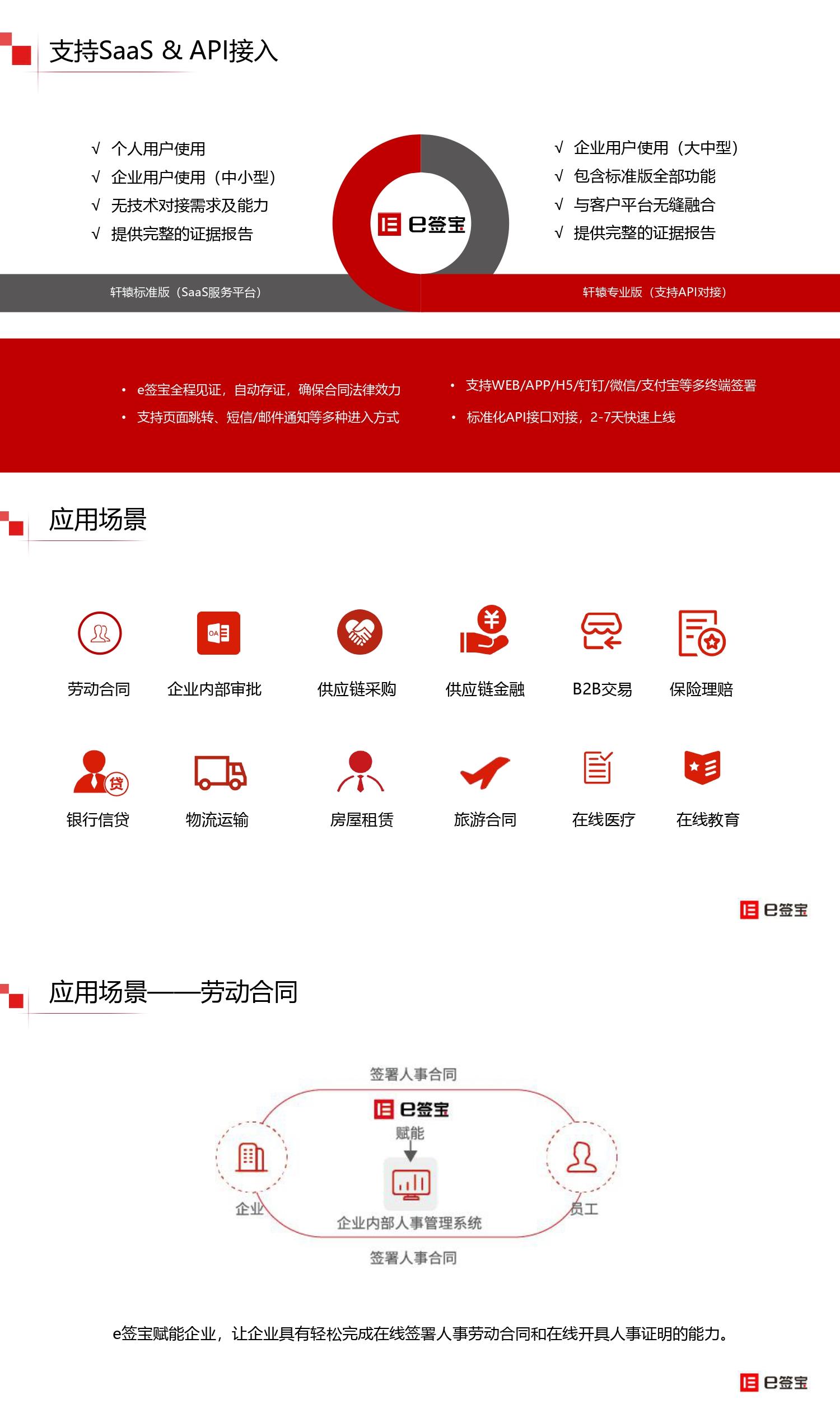Click the e签宝全程见证 bullet text

pos(269,389)
